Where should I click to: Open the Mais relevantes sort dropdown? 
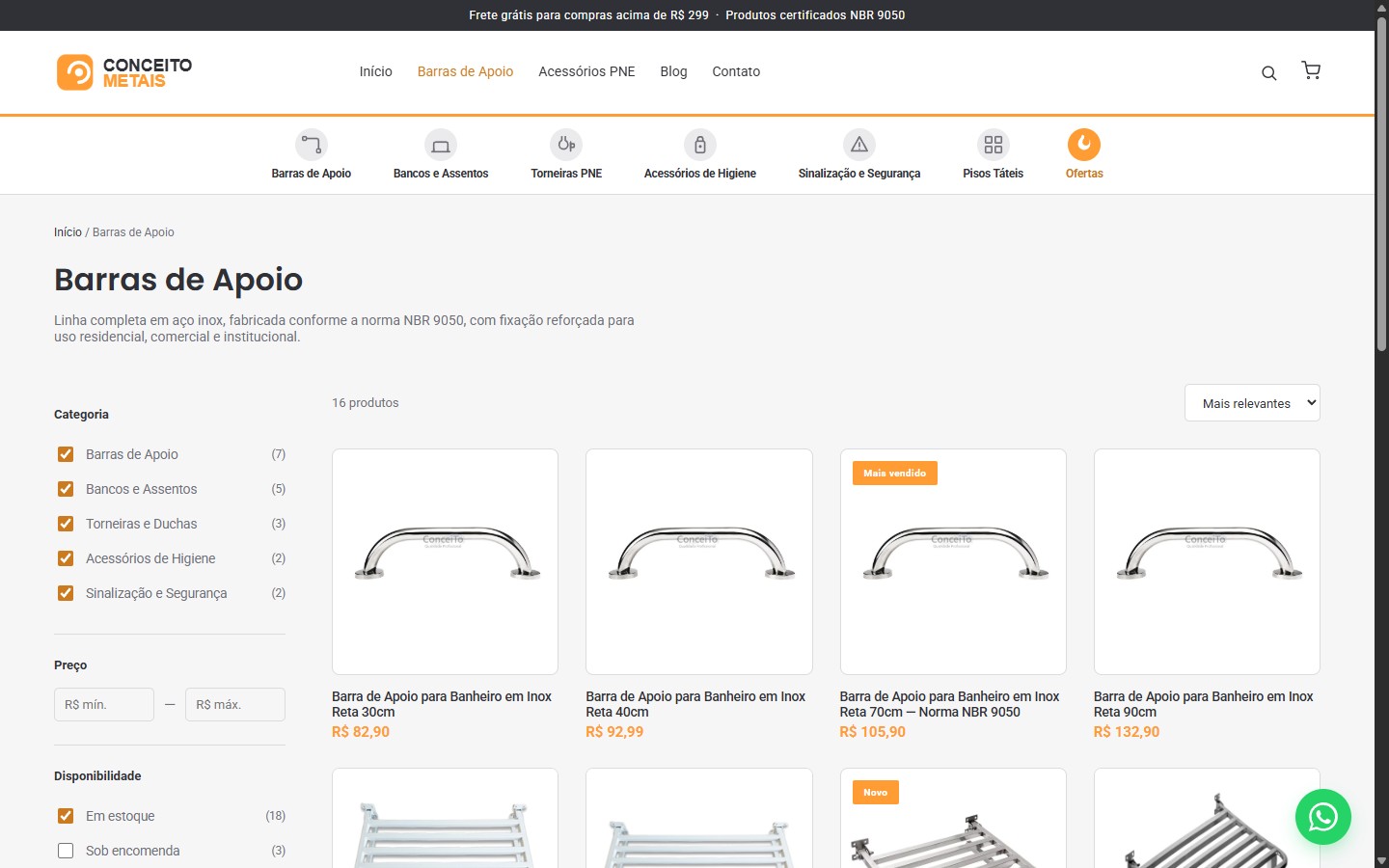pyautogui.click(x=1252, y=403)
